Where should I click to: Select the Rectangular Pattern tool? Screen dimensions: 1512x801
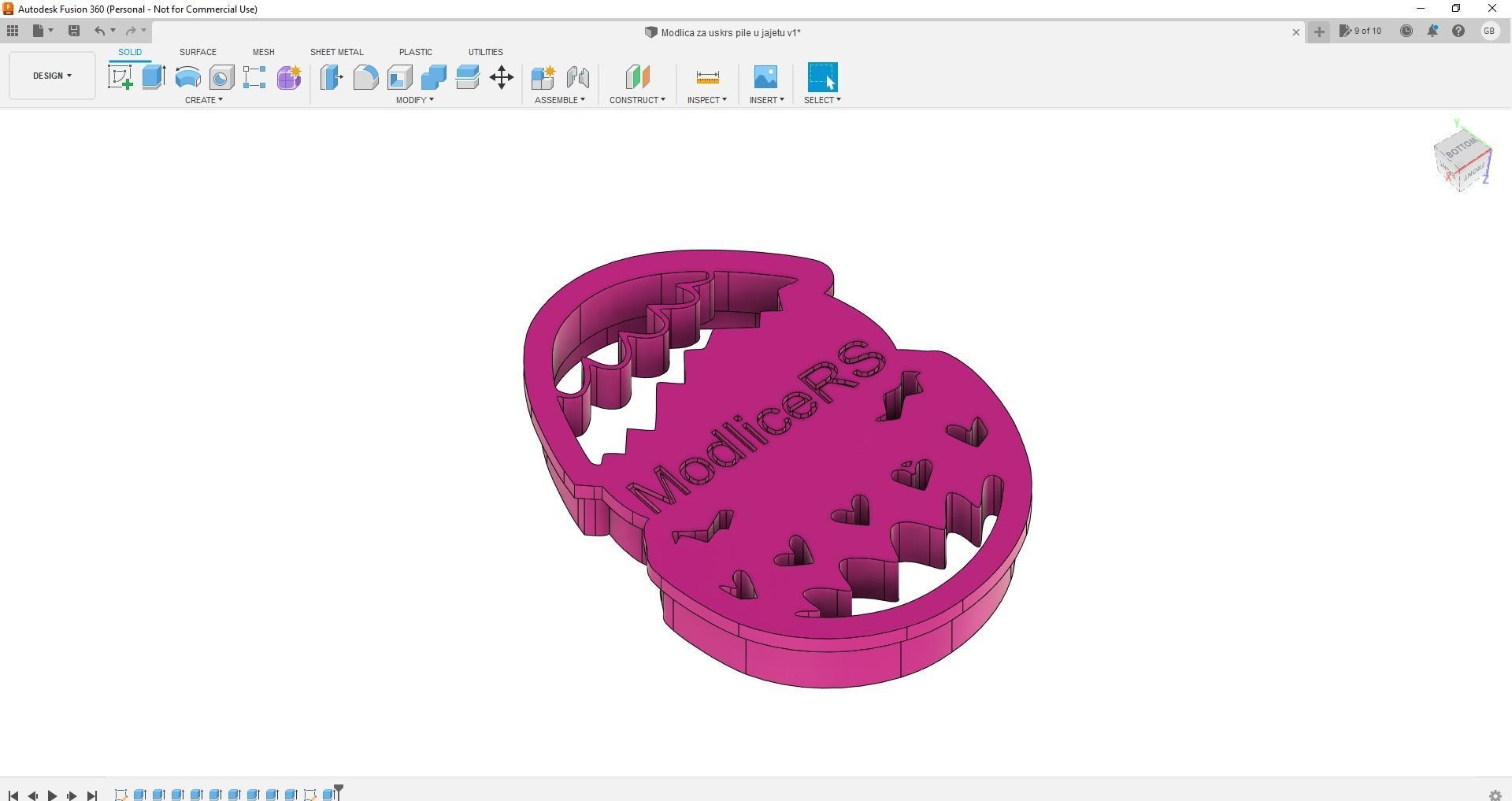(254, 77)
